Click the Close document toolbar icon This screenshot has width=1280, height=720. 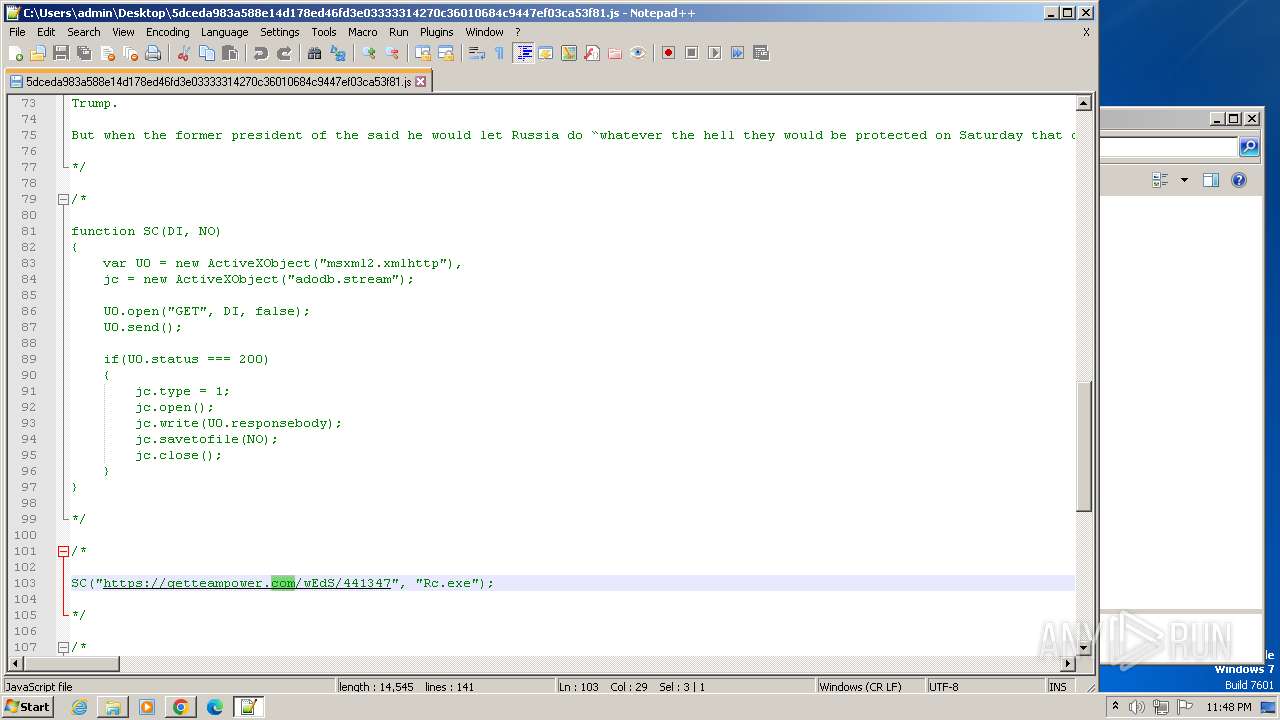[107, 53]
